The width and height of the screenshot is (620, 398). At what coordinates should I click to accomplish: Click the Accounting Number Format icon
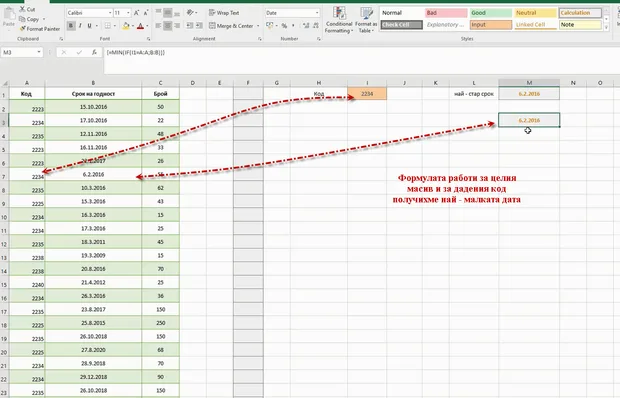click(x=270, y=26)
